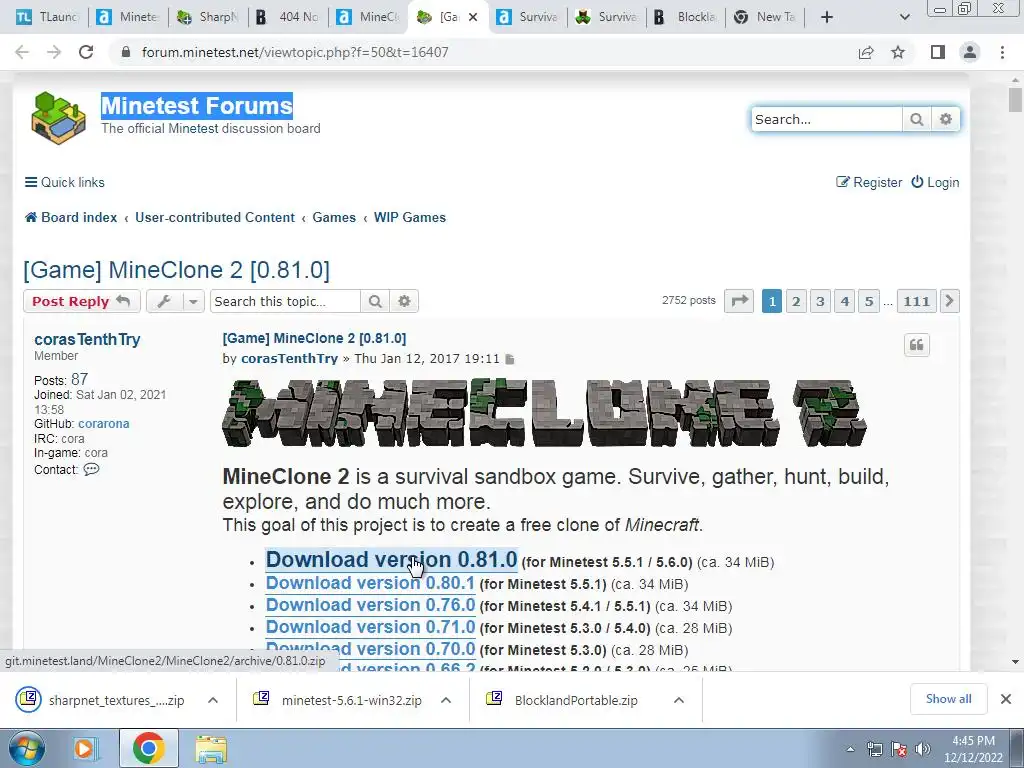
Task: Open WIP Games breadcrumb
Action: (x=409, y=217)
